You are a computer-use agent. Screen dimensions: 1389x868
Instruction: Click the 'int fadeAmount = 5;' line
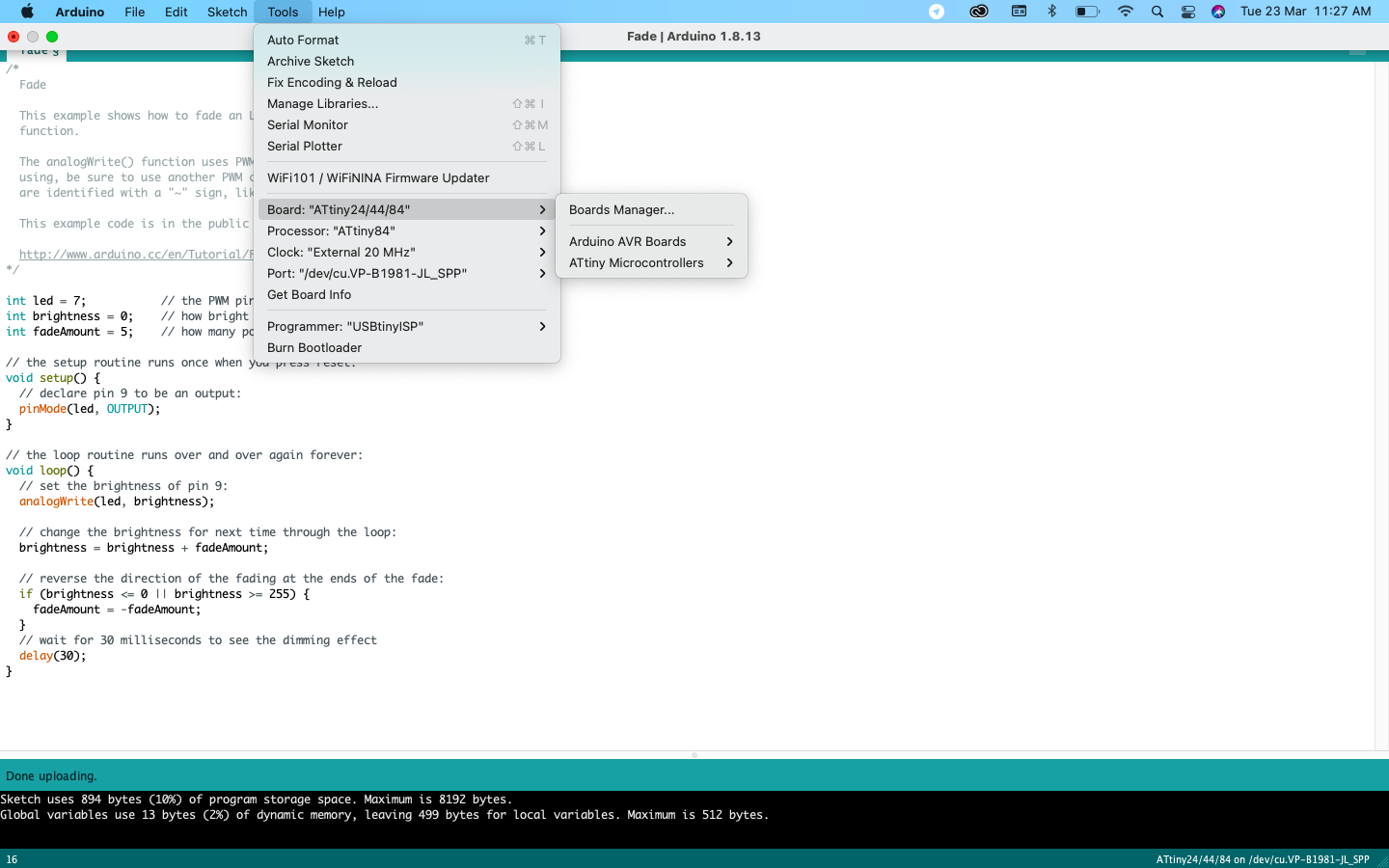(69, 332)
